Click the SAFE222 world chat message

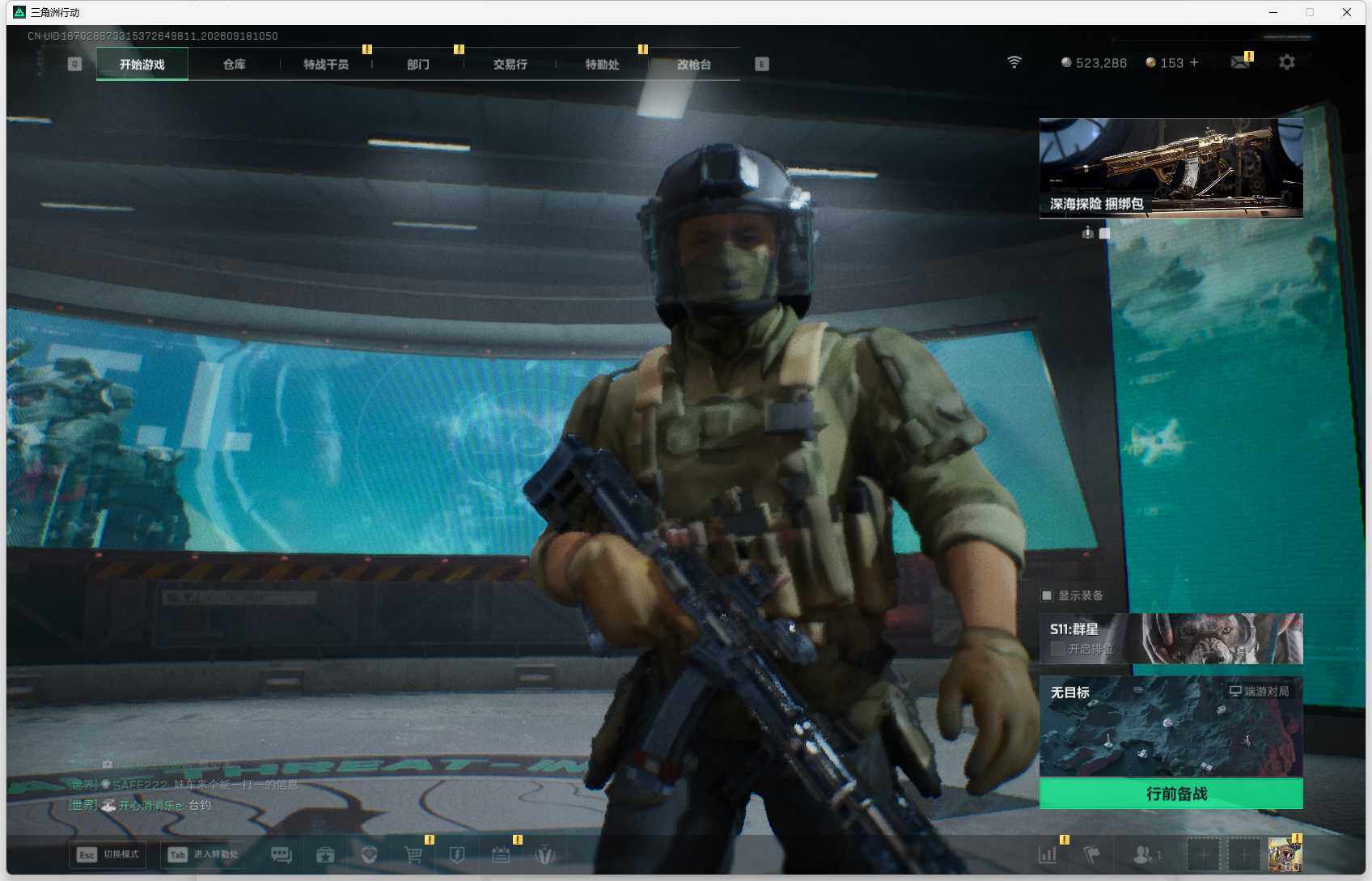[184, 785]
